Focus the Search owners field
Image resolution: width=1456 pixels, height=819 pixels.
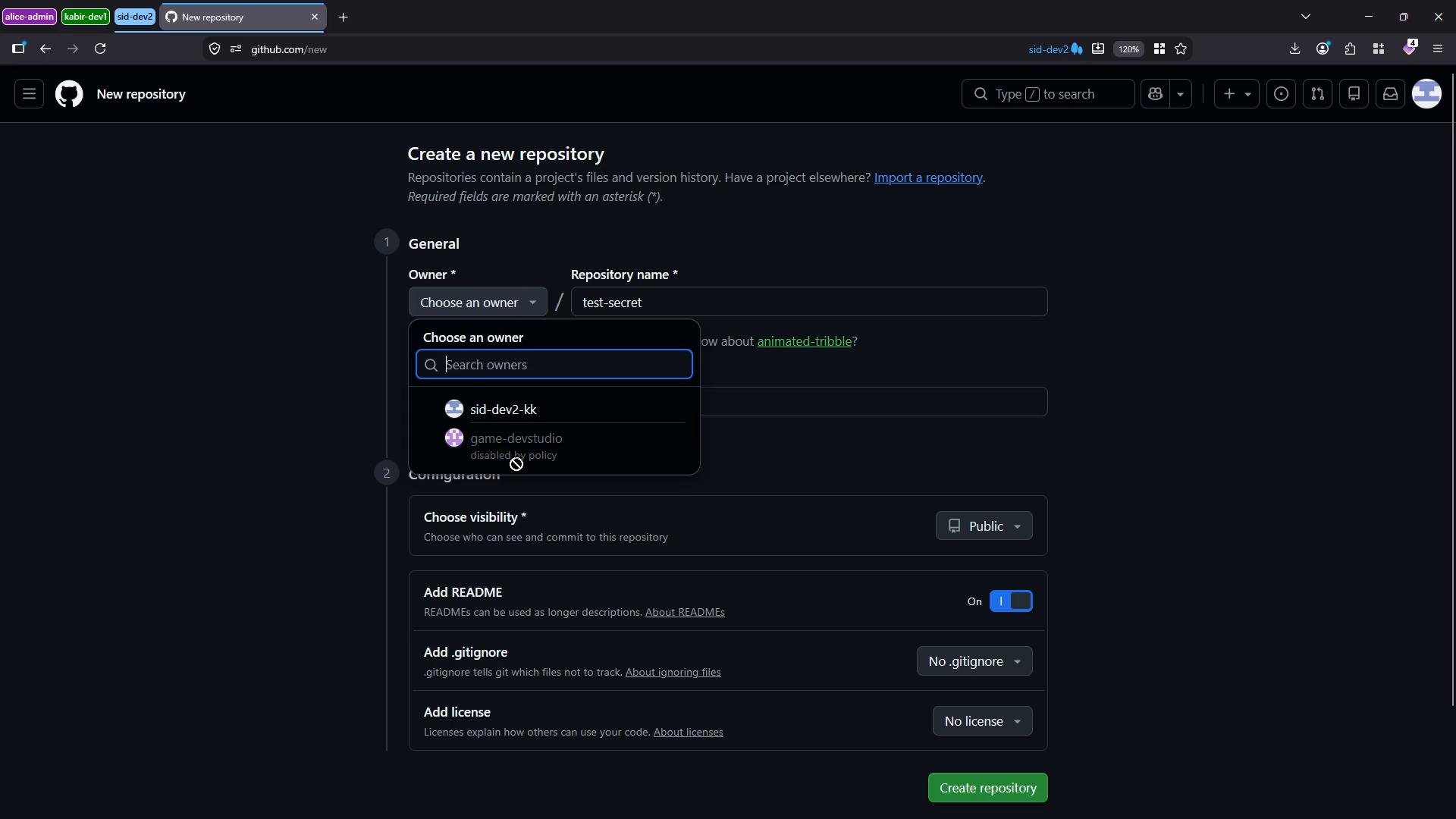pyautogui.click(x=554, y=365)
